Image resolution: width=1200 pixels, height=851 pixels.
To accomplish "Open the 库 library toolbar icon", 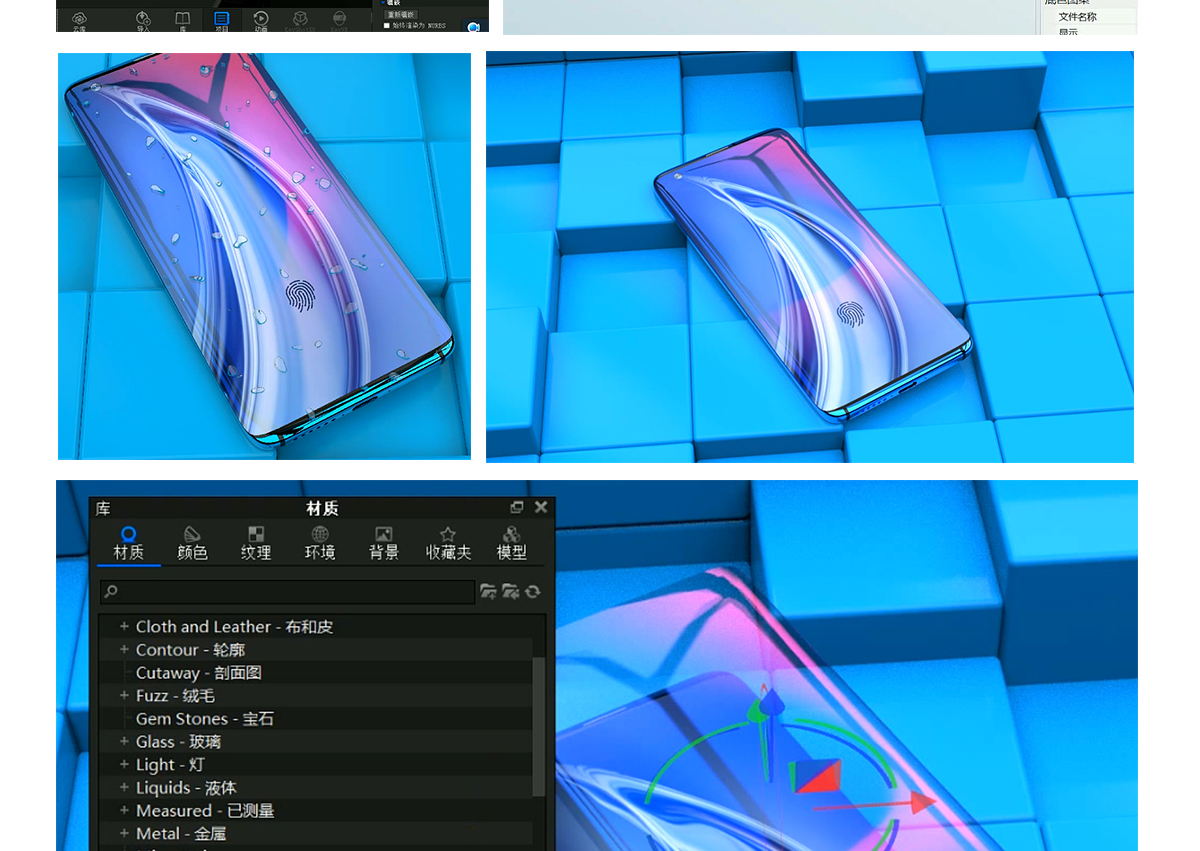I will pyautogui.click(x=183, y=21).
